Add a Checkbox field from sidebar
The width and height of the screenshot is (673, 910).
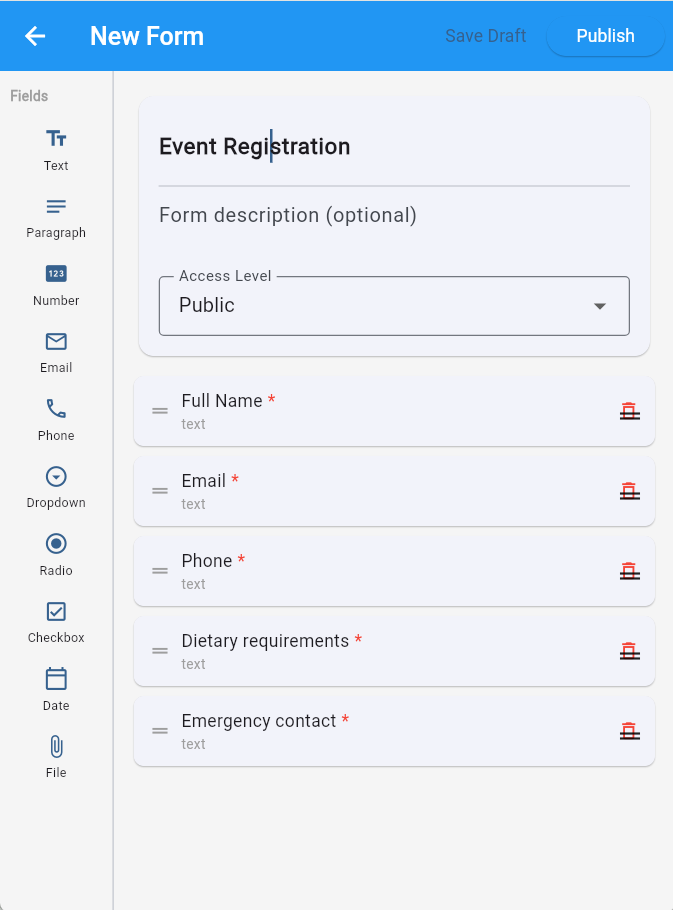coord(56,623)
